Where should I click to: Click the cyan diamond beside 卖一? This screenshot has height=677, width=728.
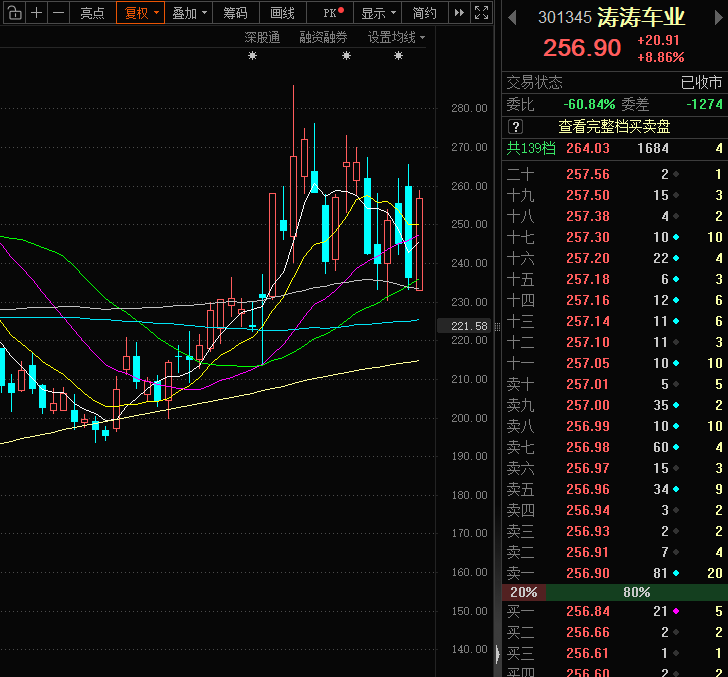(676, 573)
